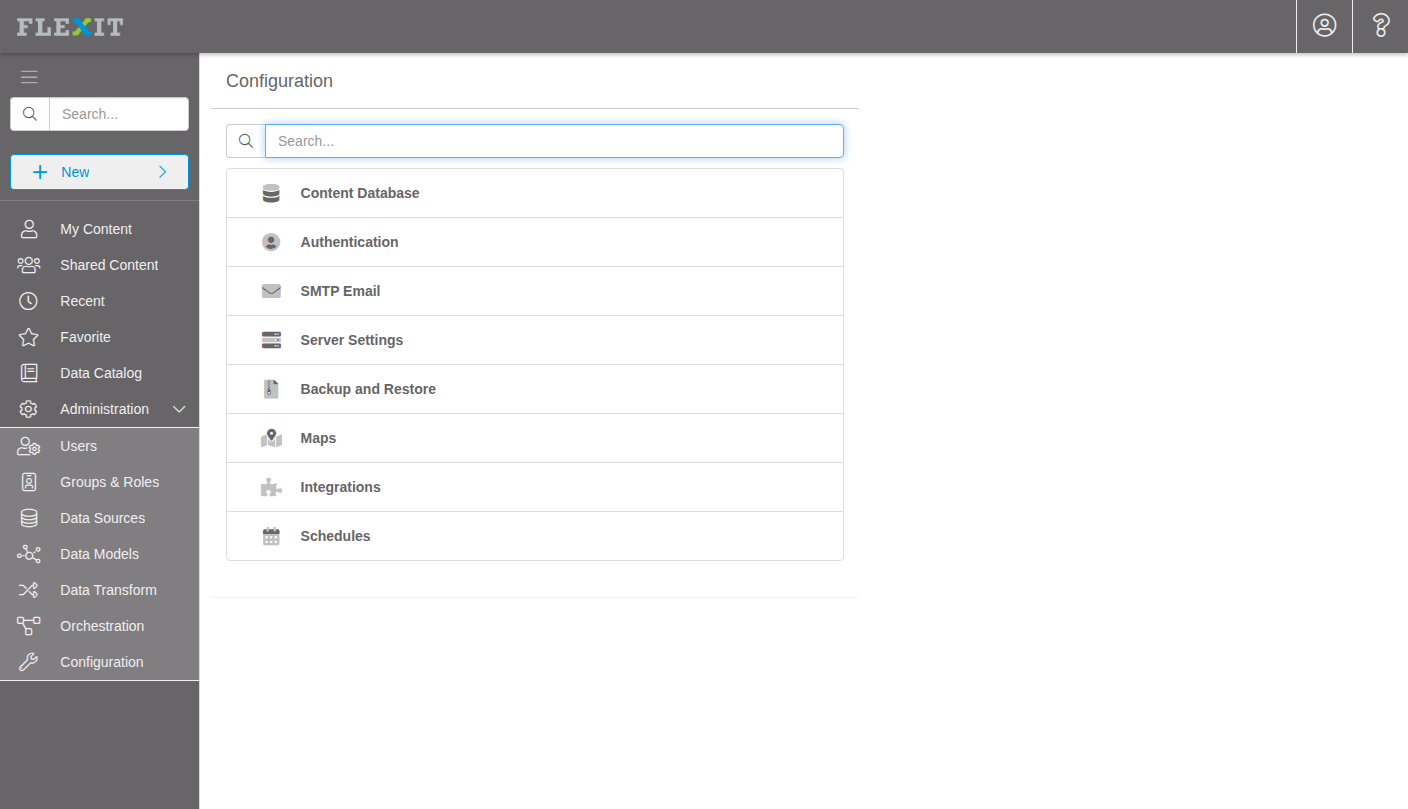This screenshot has height=809, width=1408.
Task: Click the New button label
Action: [x=75, y=172]
